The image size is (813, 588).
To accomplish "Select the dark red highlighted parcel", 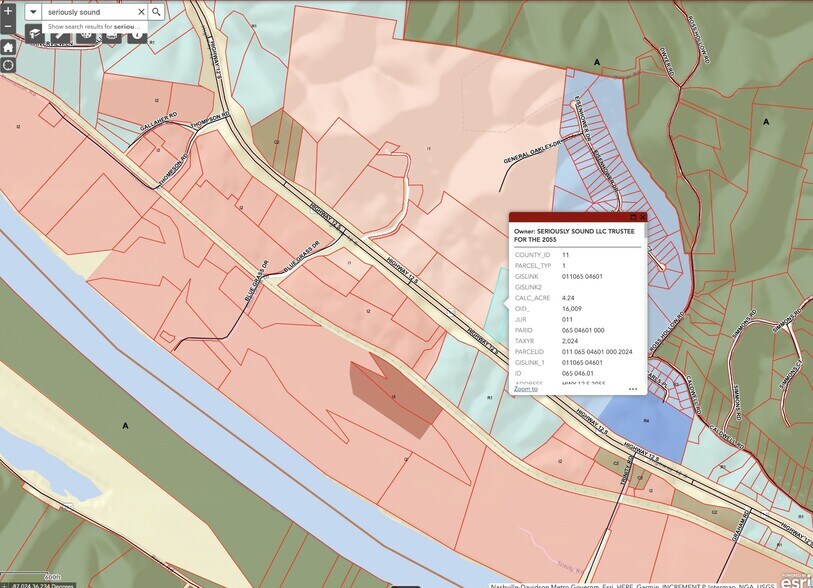I will (395, 397).
